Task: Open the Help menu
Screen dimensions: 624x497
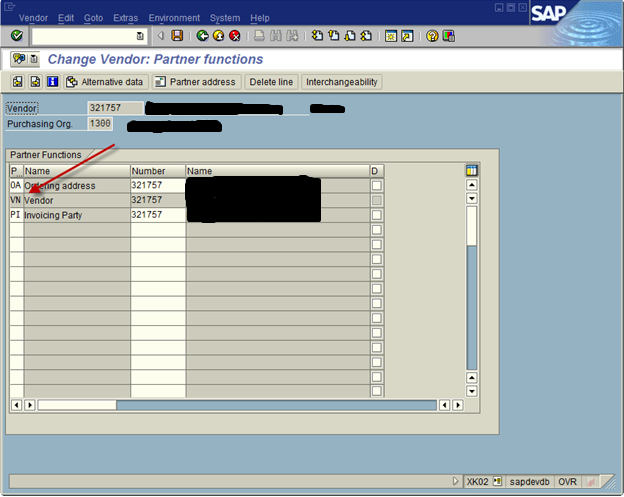Action: coord(260,18)
